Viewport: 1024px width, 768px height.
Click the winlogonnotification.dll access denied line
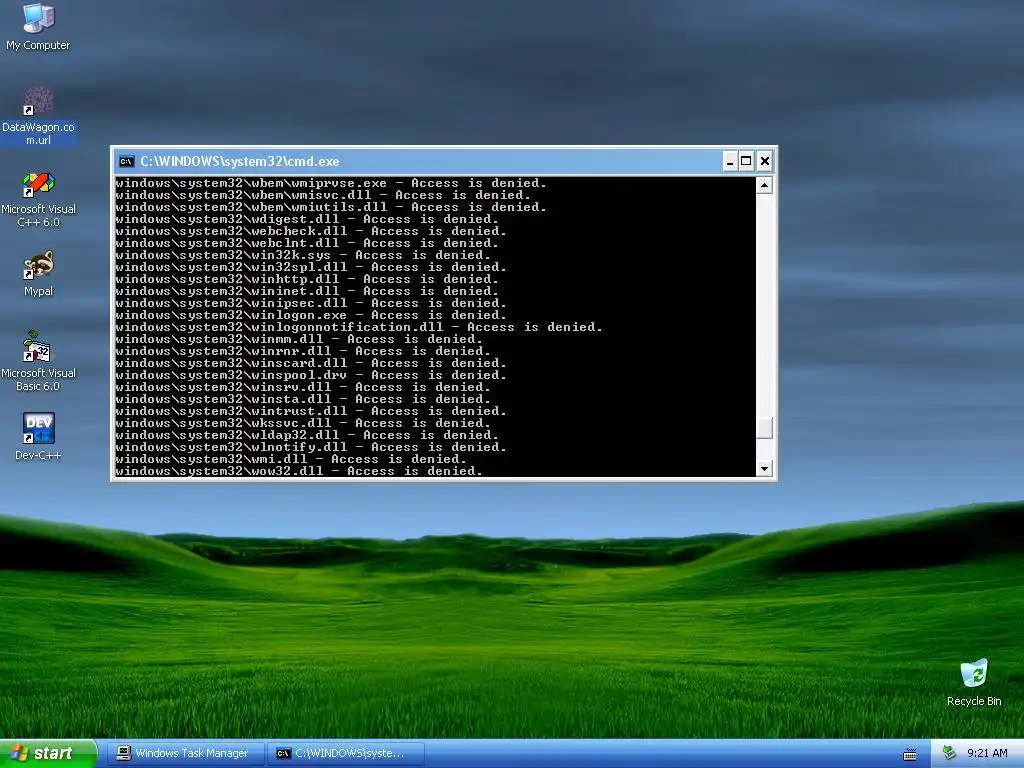359,327
